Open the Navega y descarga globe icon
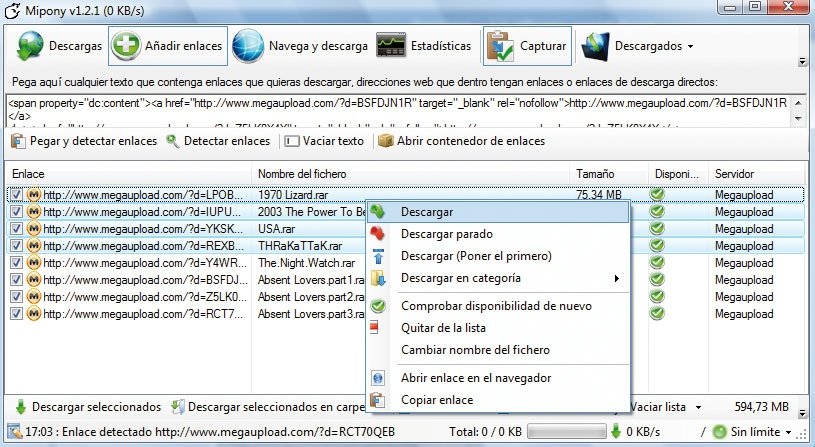Image resolution: width=815 pixels, height=447 pixels. point(248,46)
